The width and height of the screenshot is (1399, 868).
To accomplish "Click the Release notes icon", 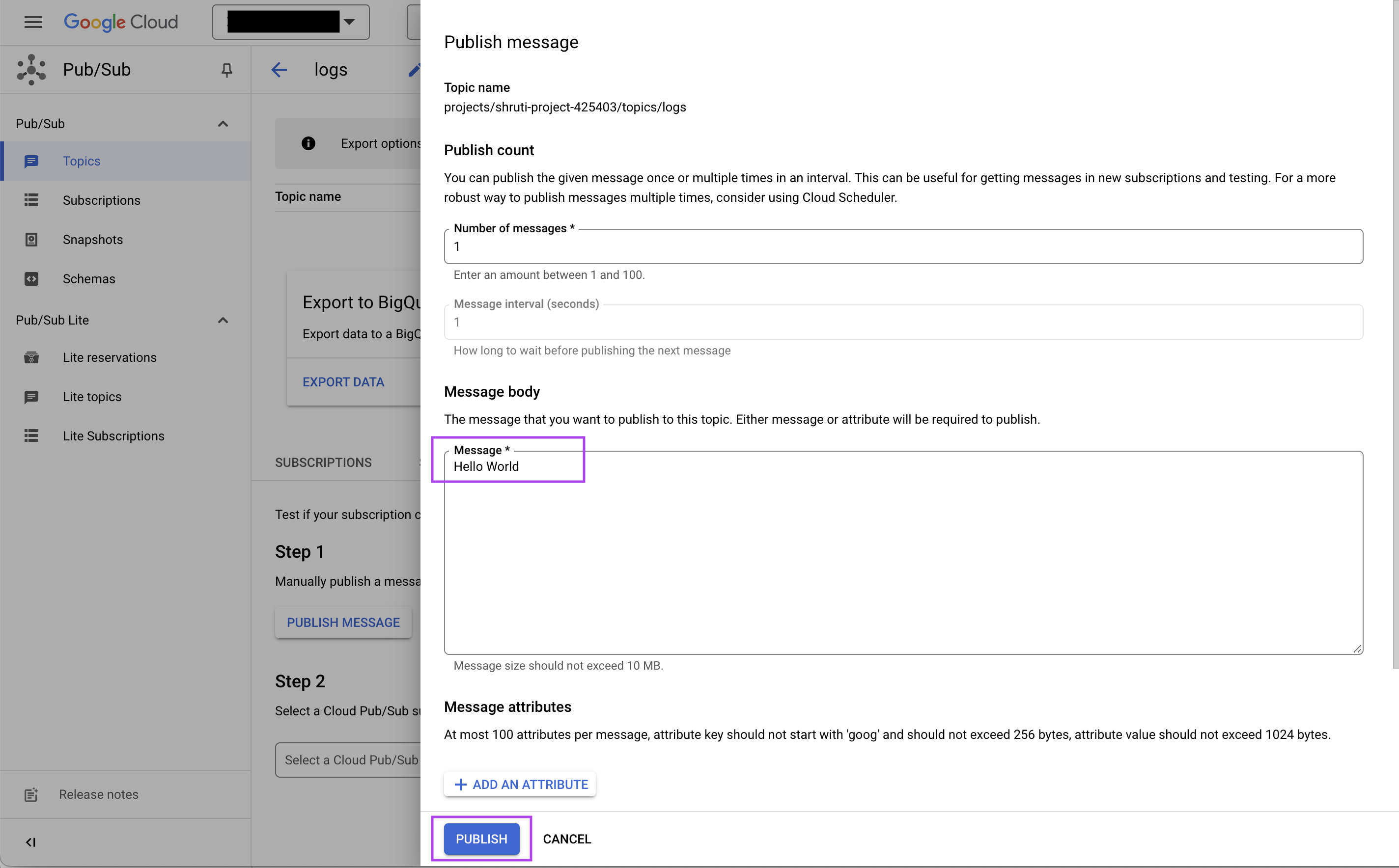I will click(31, 794).
